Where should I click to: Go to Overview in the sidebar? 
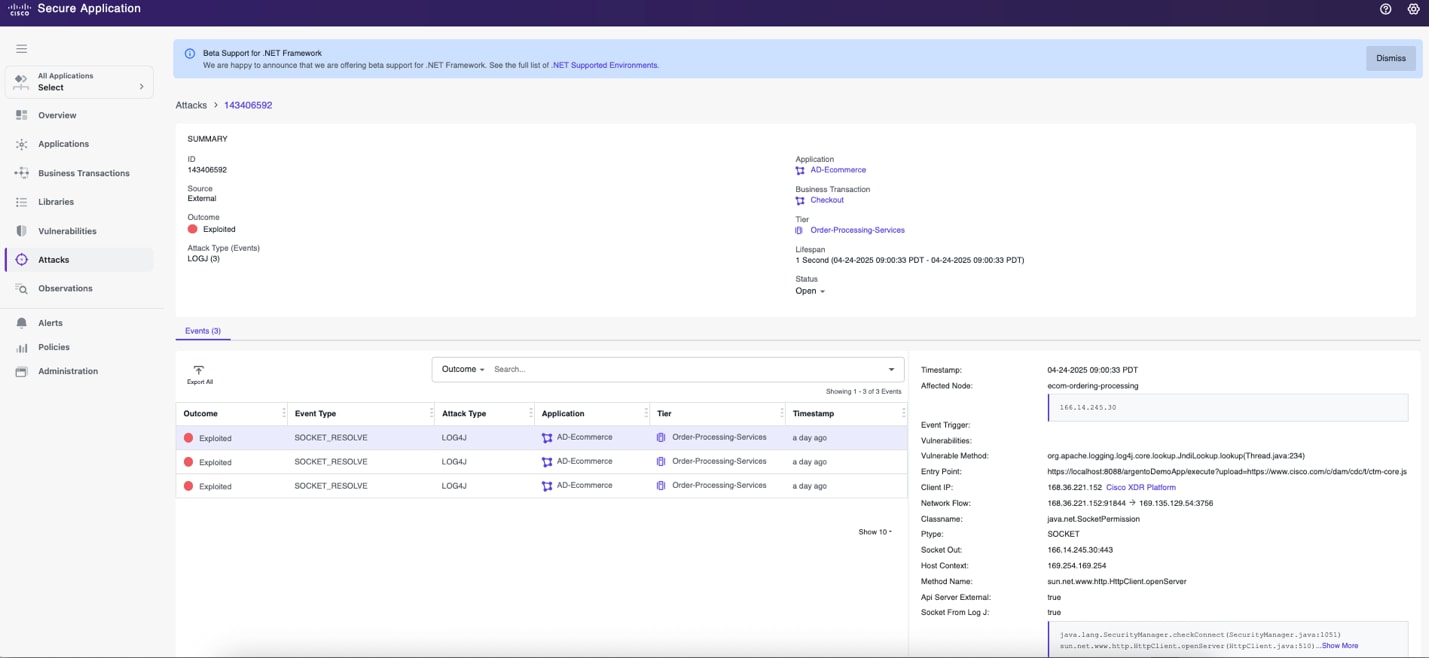click(x=57, y=115)
